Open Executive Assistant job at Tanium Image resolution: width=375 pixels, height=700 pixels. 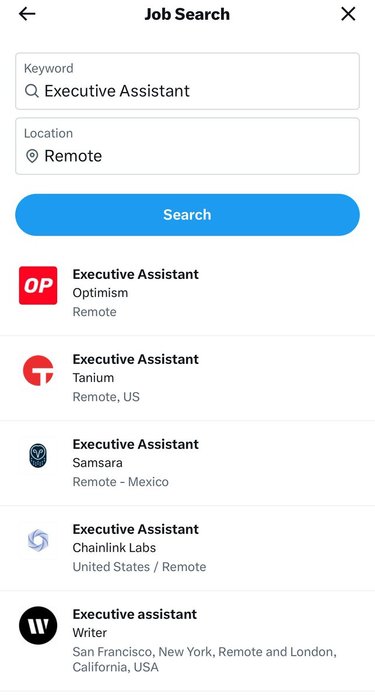click(188, 378)
